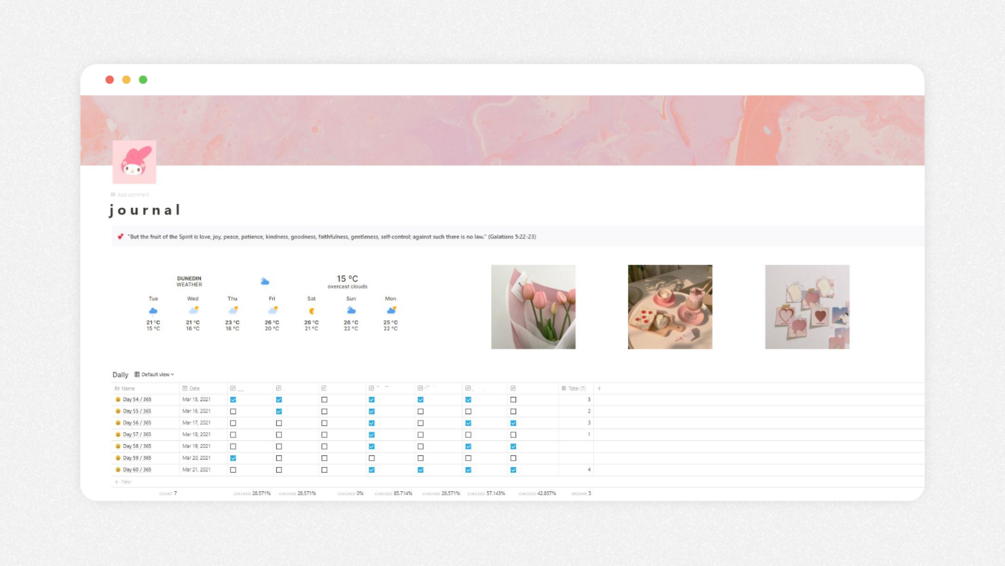Open the Default view dropdown
The width and height of the screenshot is (1005, 566).
coord(154,374)
